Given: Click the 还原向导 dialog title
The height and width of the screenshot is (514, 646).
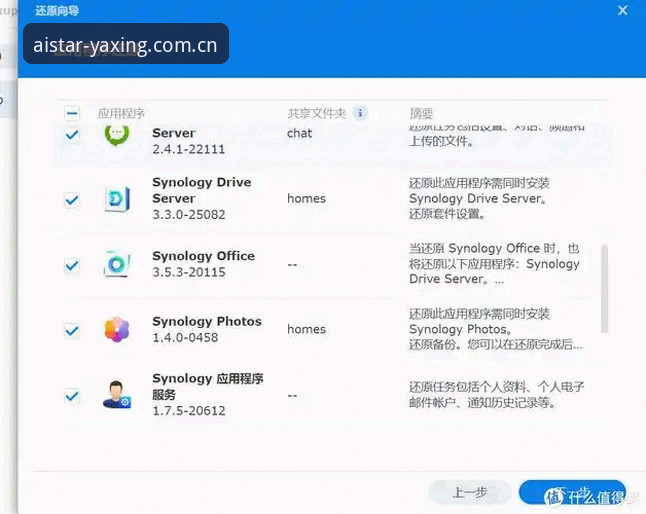Looking at the screenshot, I should (57, 11).
